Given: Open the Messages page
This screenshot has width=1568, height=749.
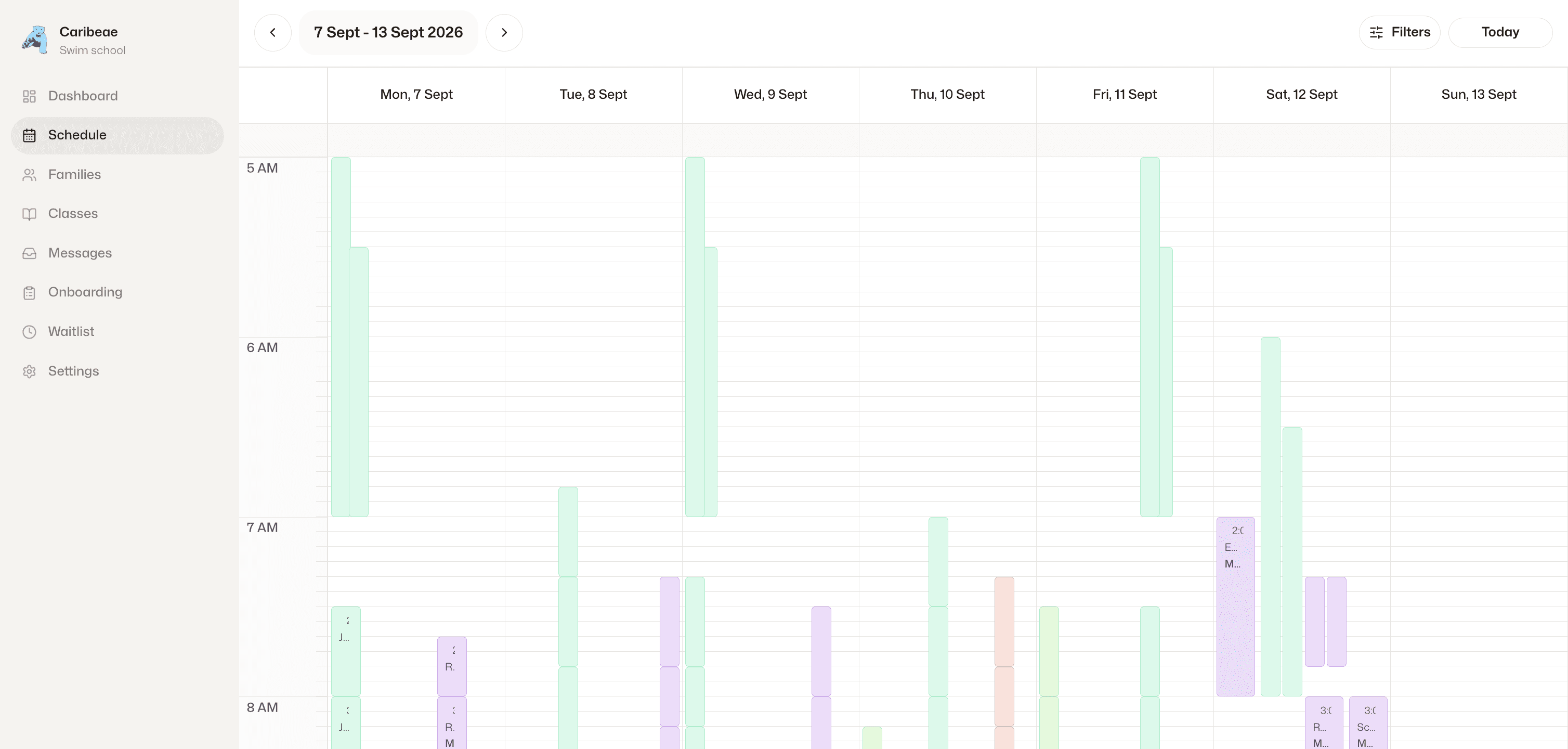Looking at the screenshot, I should [x=117, y=253].
